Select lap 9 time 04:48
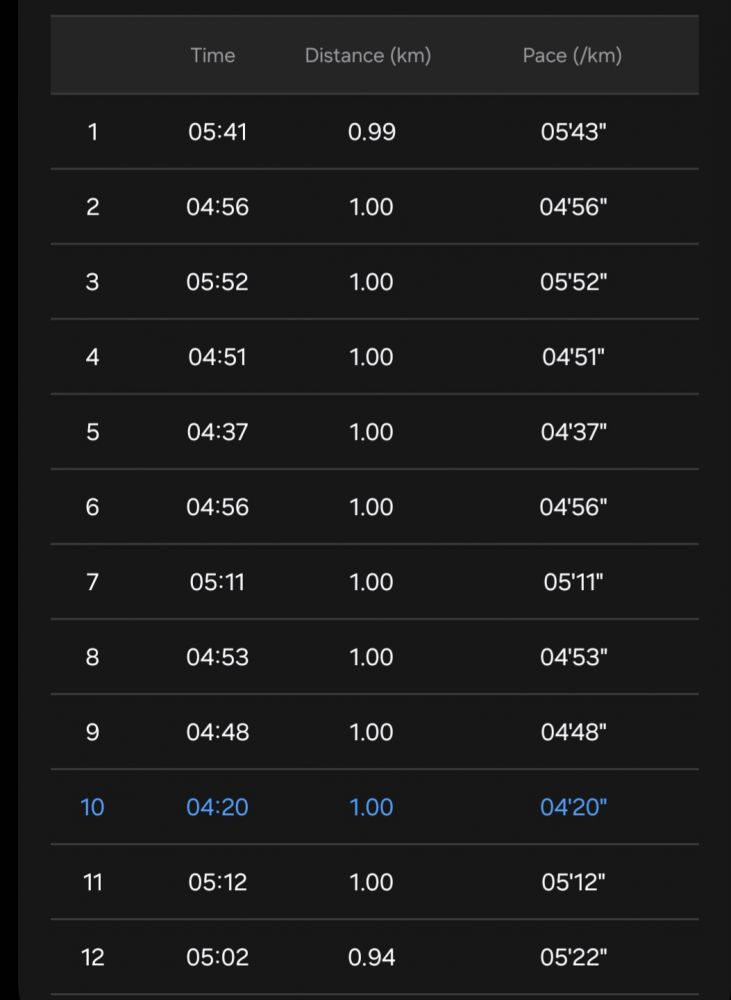 tap(218, 732)
